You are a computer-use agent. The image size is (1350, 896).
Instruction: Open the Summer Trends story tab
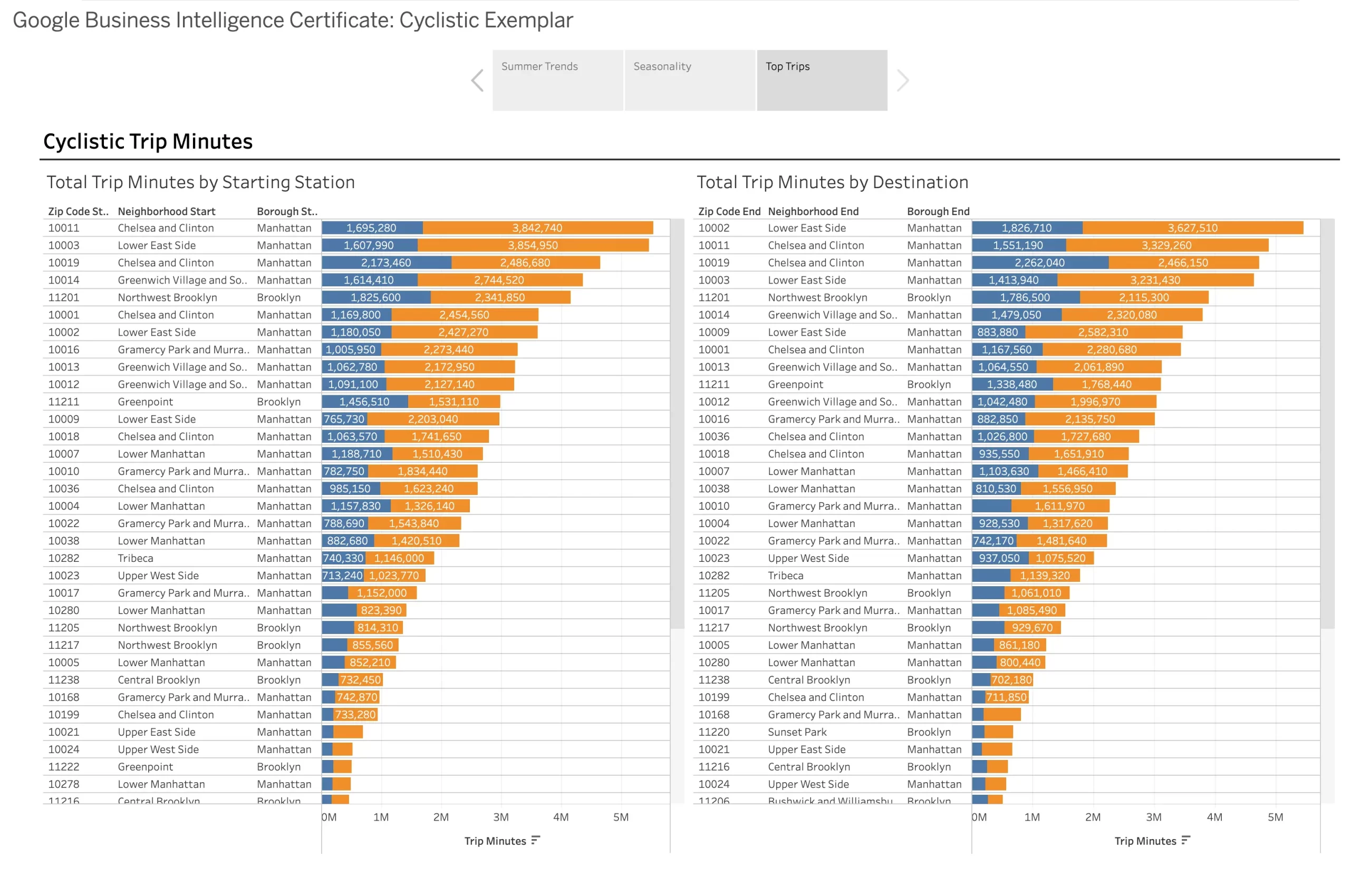click(557, 80)
